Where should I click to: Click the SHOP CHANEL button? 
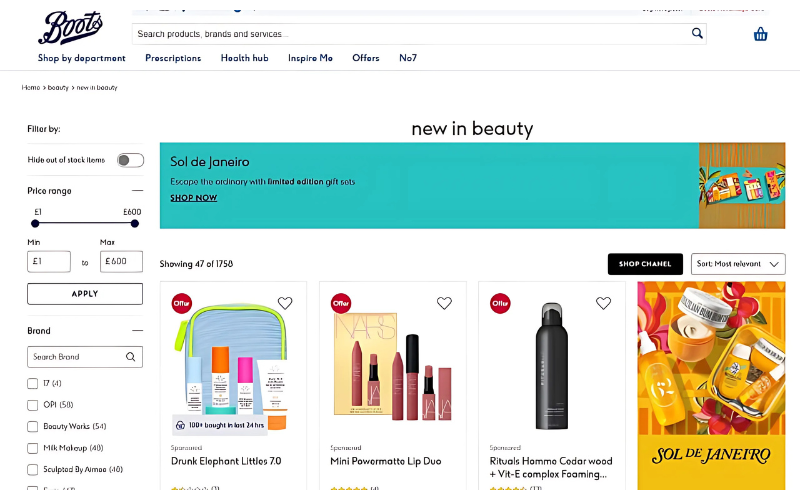point(645,264)
